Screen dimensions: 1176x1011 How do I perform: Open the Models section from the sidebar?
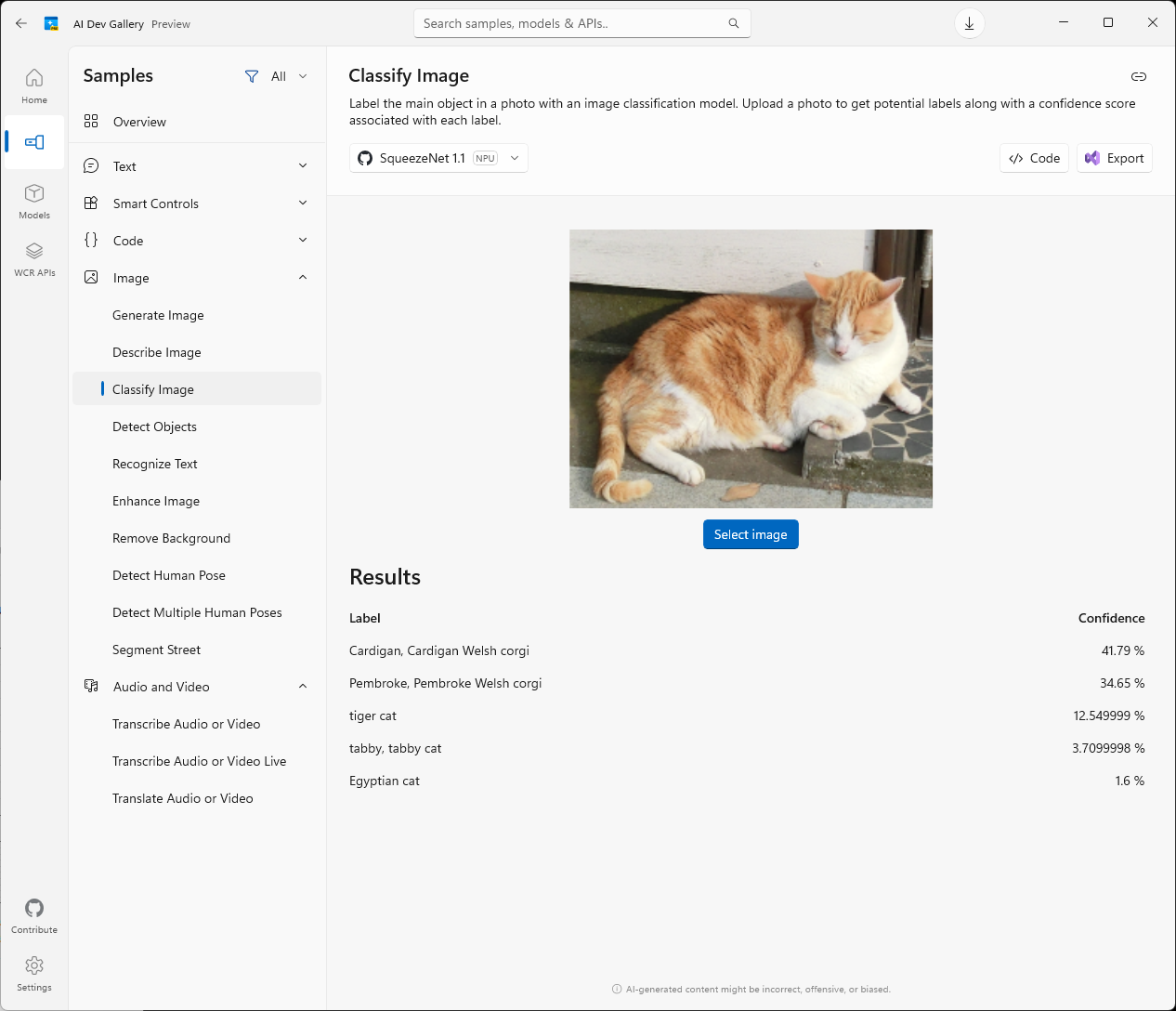click(x=34, y=198)
